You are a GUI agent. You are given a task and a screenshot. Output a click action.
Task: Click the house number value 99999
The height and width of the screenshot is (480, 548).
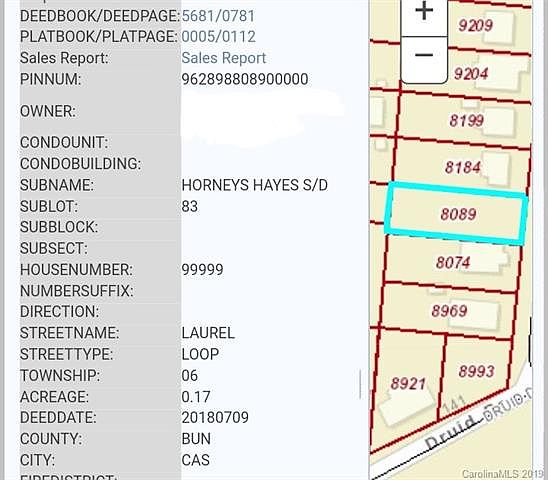coord(202,270)
